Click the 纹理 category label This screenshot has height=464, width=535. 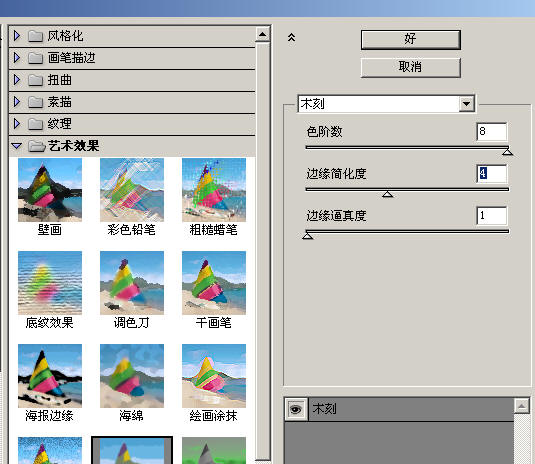pos(59,124)
